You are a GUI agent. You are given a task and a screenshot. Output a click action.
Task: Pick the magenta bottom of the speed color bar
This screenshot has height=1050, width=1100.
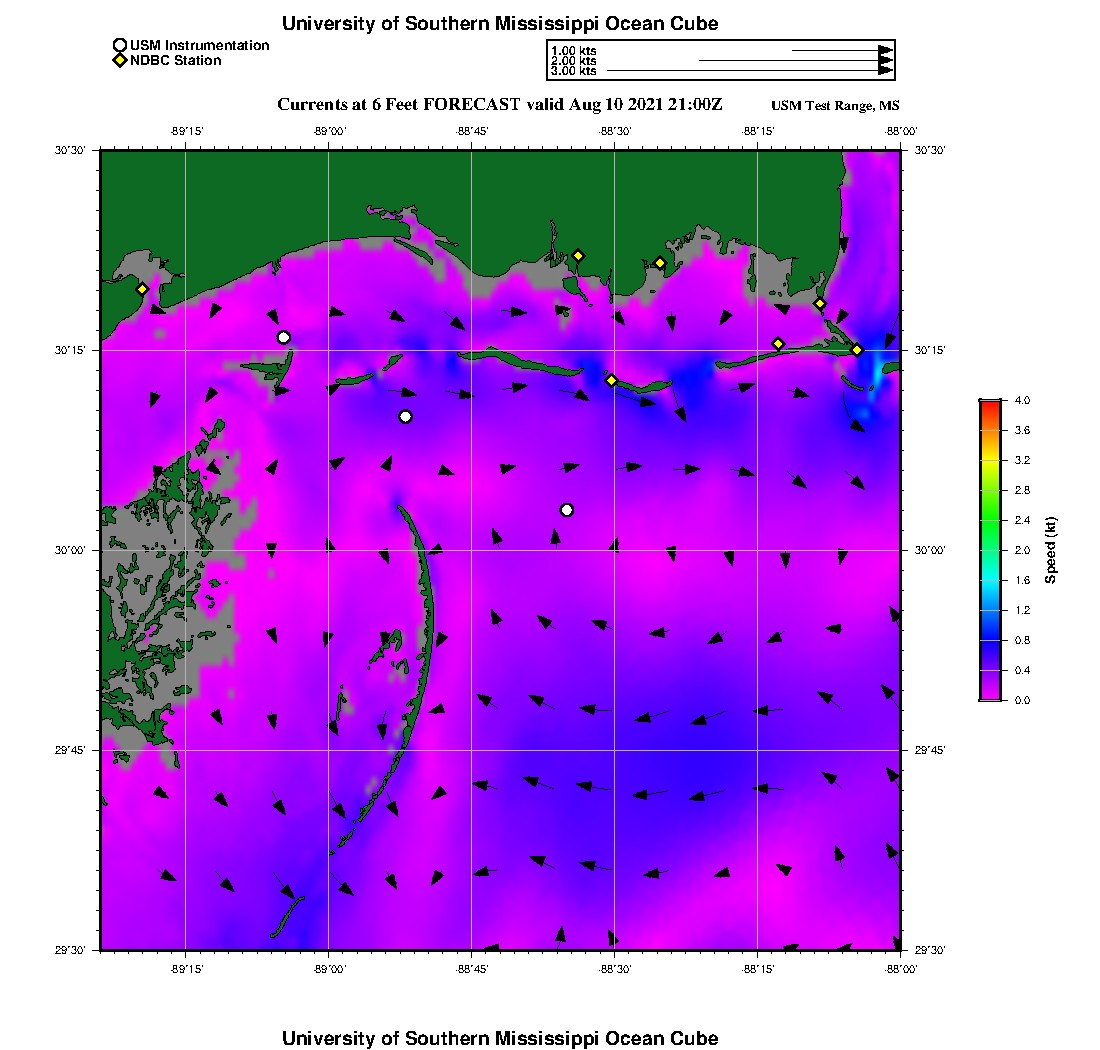point(990,696)
